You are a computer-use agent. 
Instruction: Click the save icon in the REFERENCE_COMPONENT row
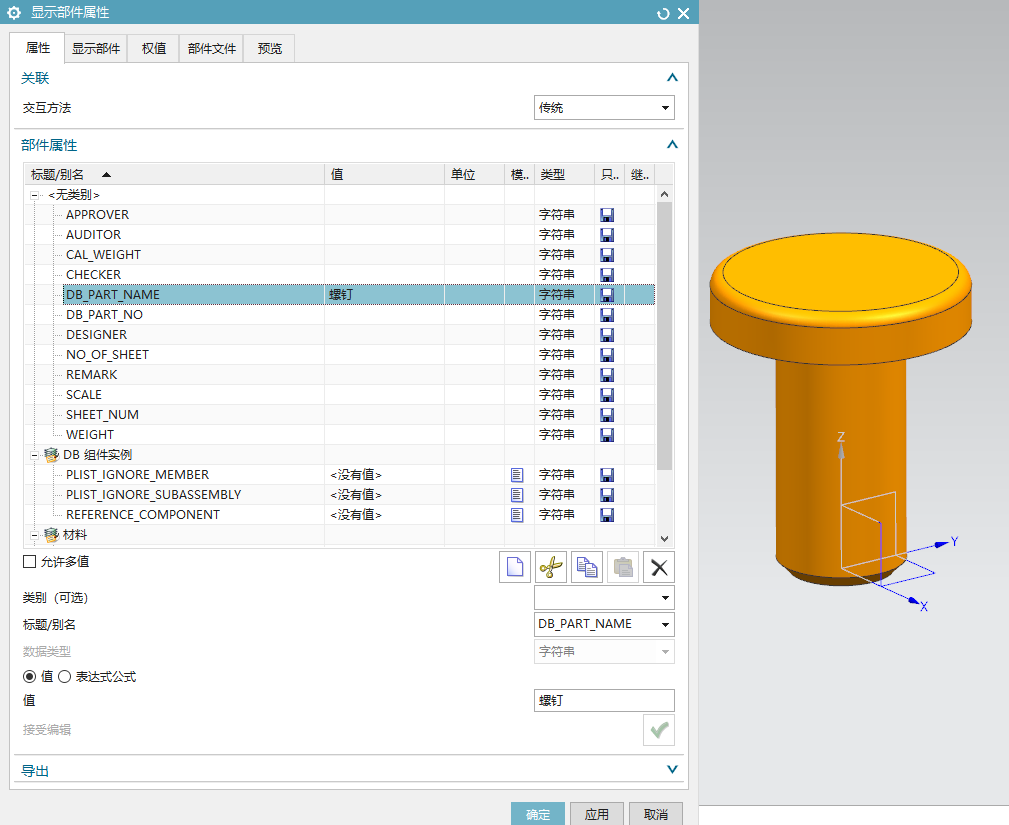tap(607, 515)
